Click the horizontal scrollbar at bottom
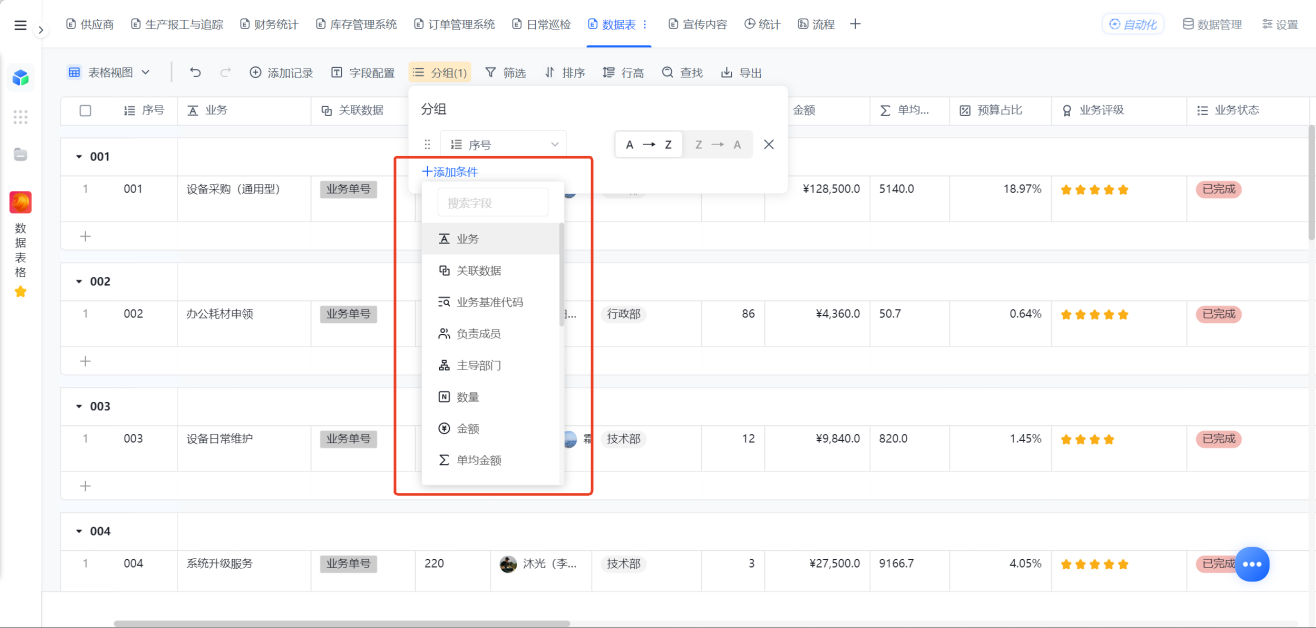Viewport: 1316px width, 628px height. tap(342, 623)
